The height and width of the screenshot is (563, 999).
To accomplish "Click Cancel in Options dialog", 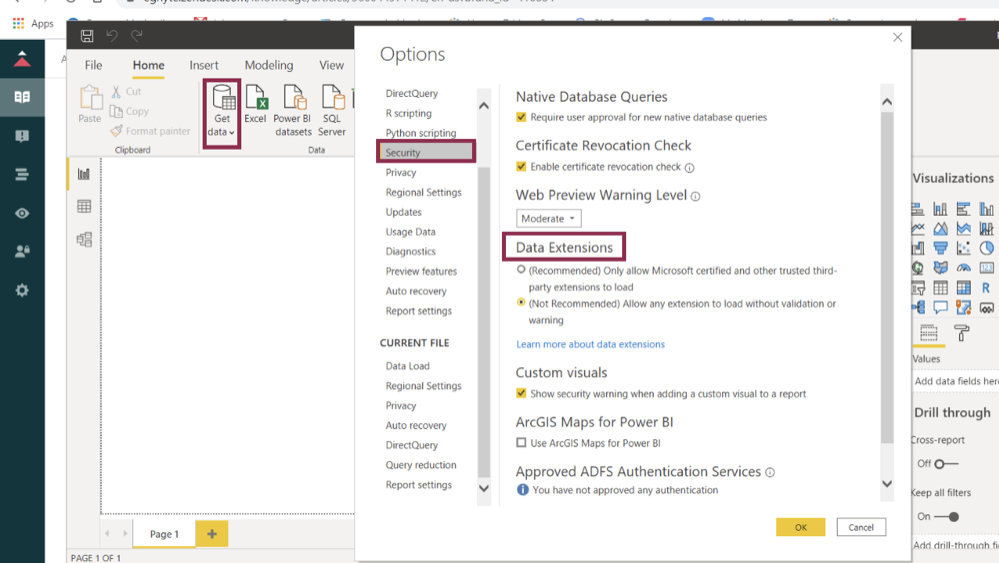I will pyautogui.click(x=861, y=527).
